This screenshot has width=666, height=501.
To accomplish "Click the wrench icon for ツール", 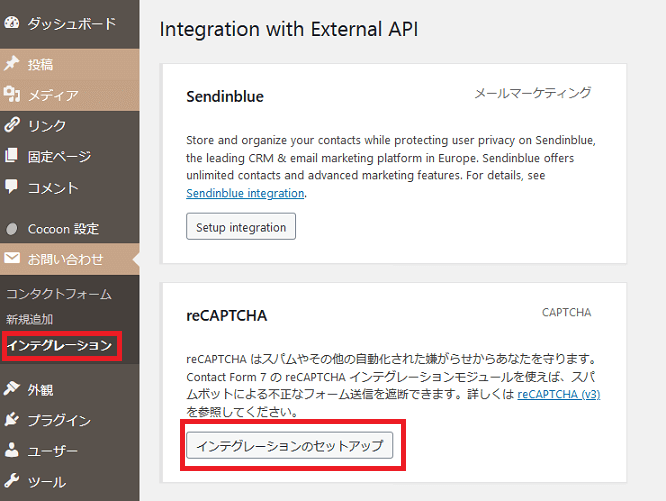I will 11,481.
